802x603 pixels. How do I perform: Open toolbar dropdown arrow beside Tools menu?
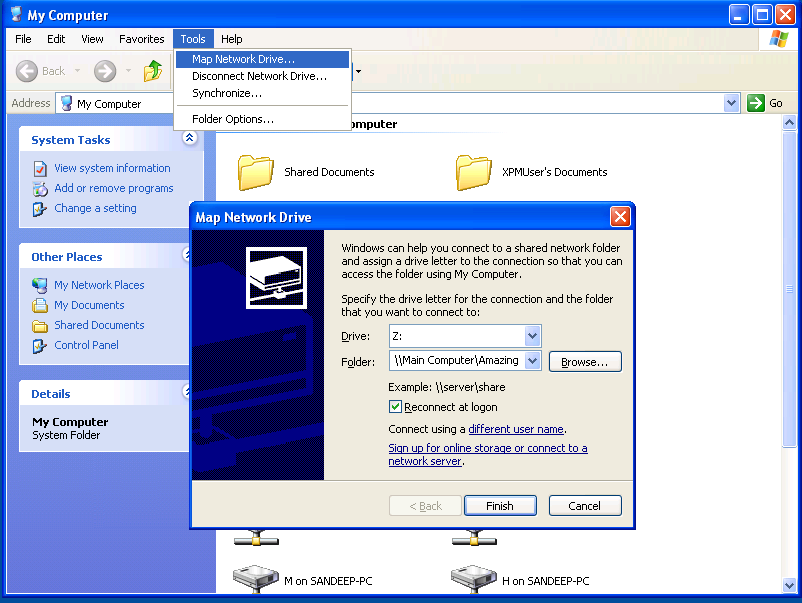(x=359, y=71)
